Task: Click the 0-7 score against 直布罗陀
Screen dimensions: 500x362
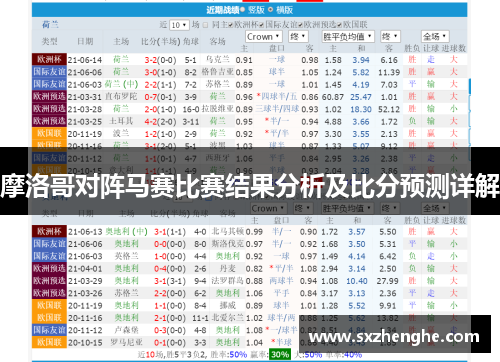Action: (151, 97)
